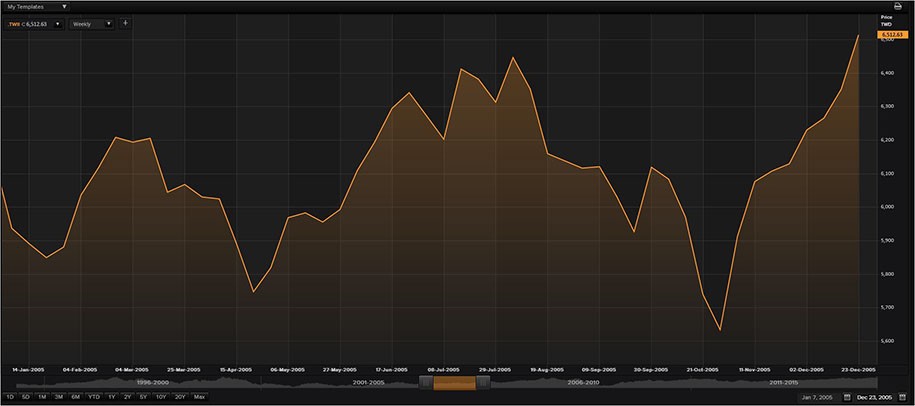The width and height of the screenshot is (915, 406).
Task: Click the 06-May-2005 date axis label
Action: pyautogui.click(x=288, y=370)
